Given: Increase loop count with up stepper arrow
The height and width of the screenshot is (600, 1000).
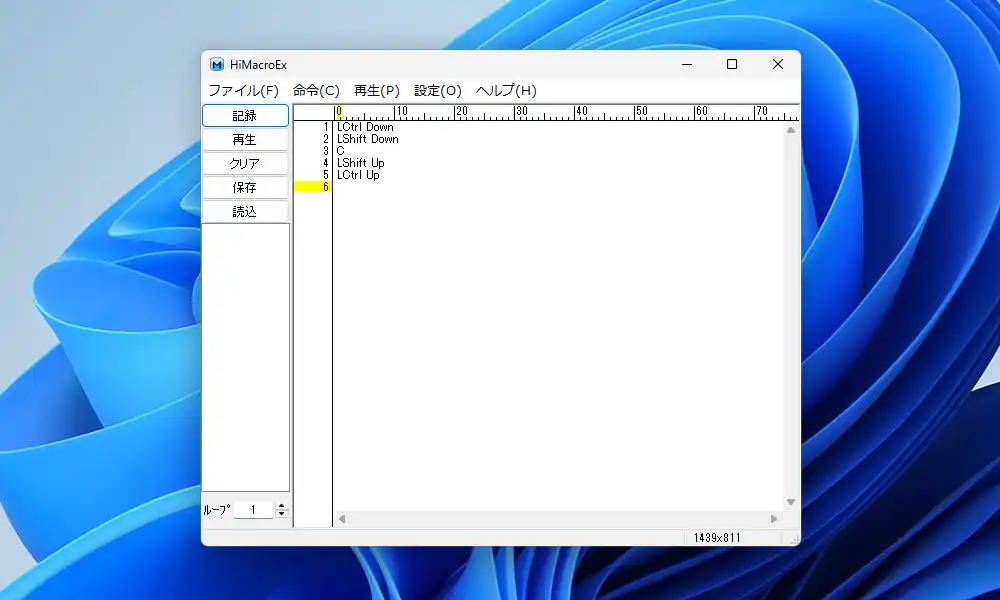Looking at the screenshot, I should tap(281, 506).
